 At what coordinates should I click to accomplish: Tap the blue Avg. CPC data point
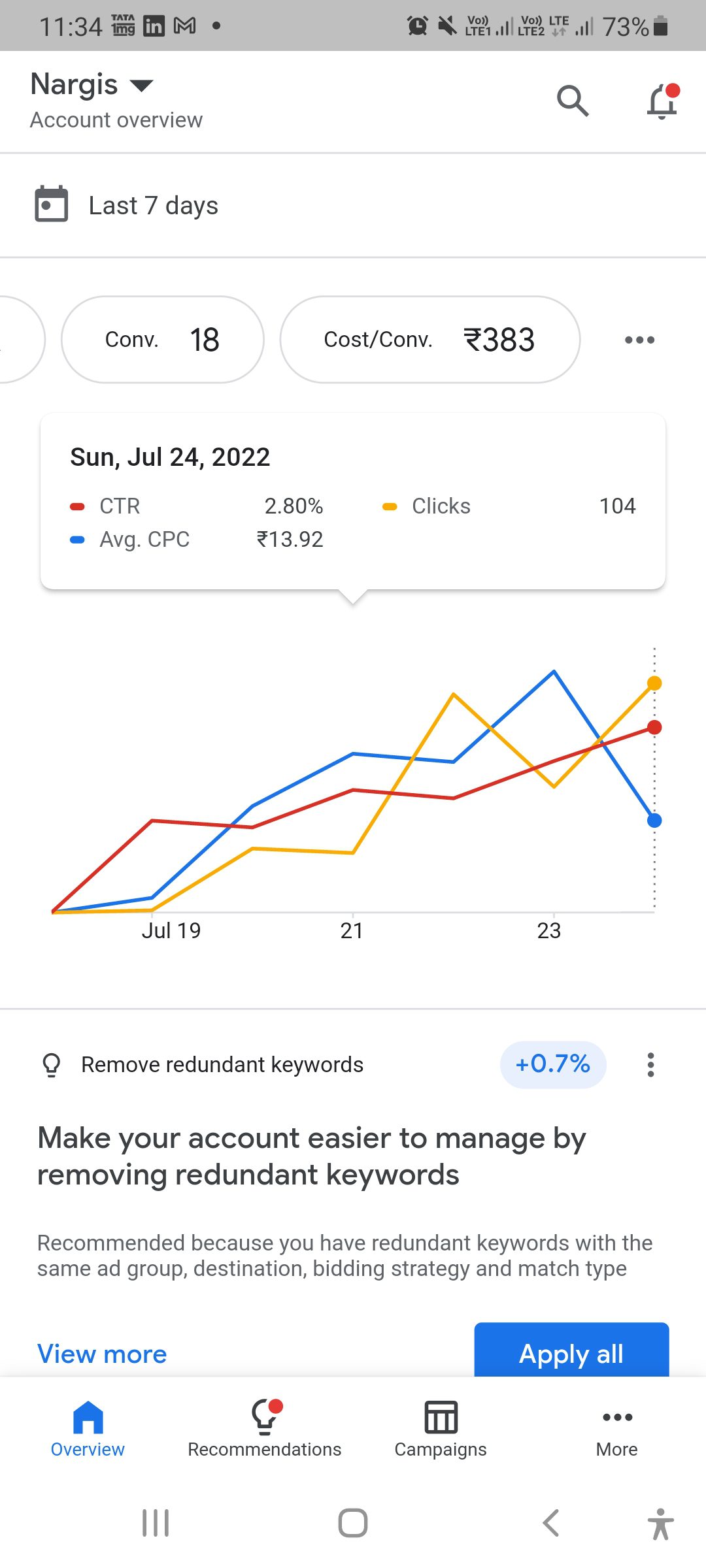654,821
